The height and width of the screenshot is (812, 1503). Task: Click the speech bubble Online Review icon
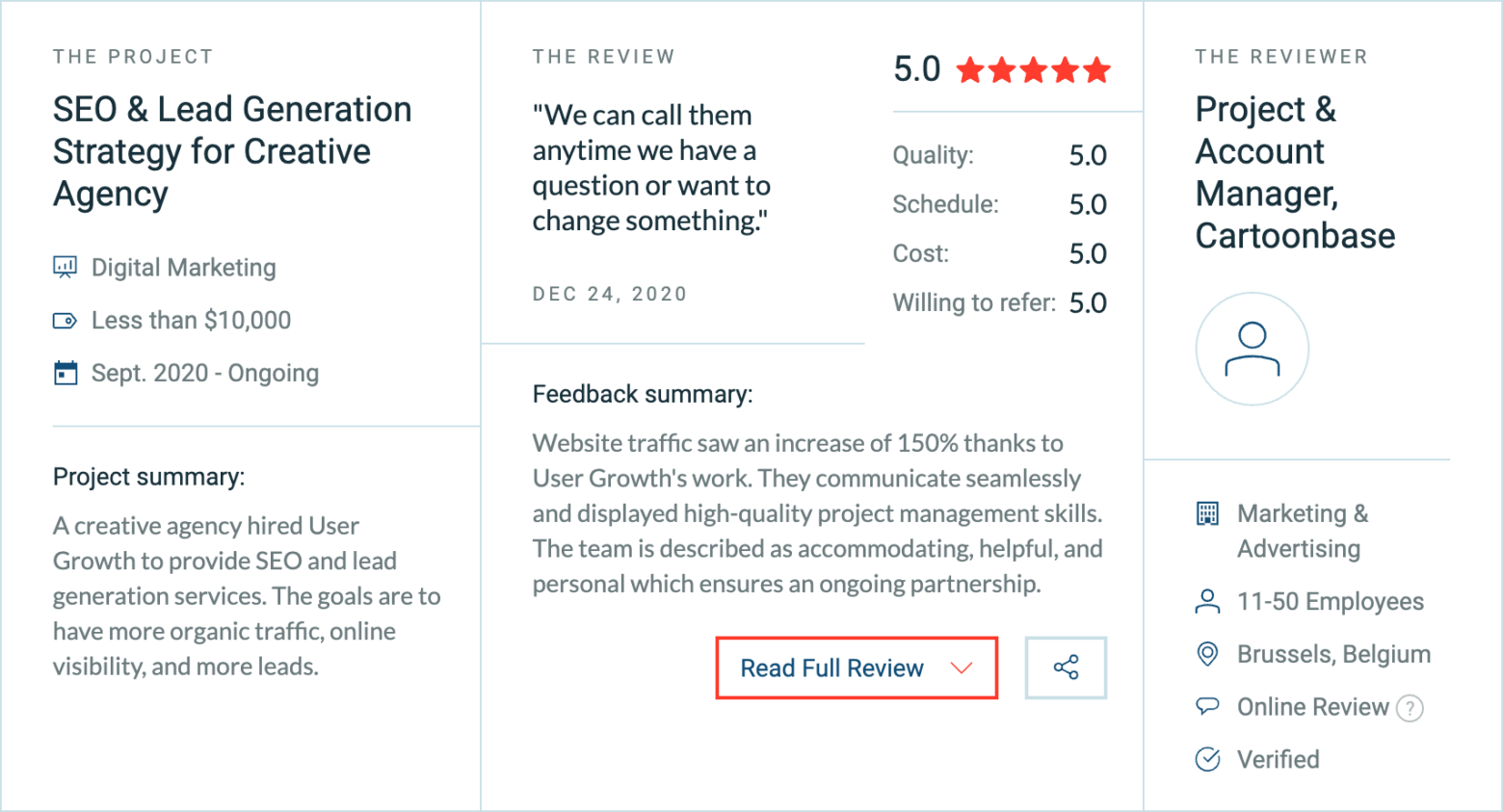1207,706
